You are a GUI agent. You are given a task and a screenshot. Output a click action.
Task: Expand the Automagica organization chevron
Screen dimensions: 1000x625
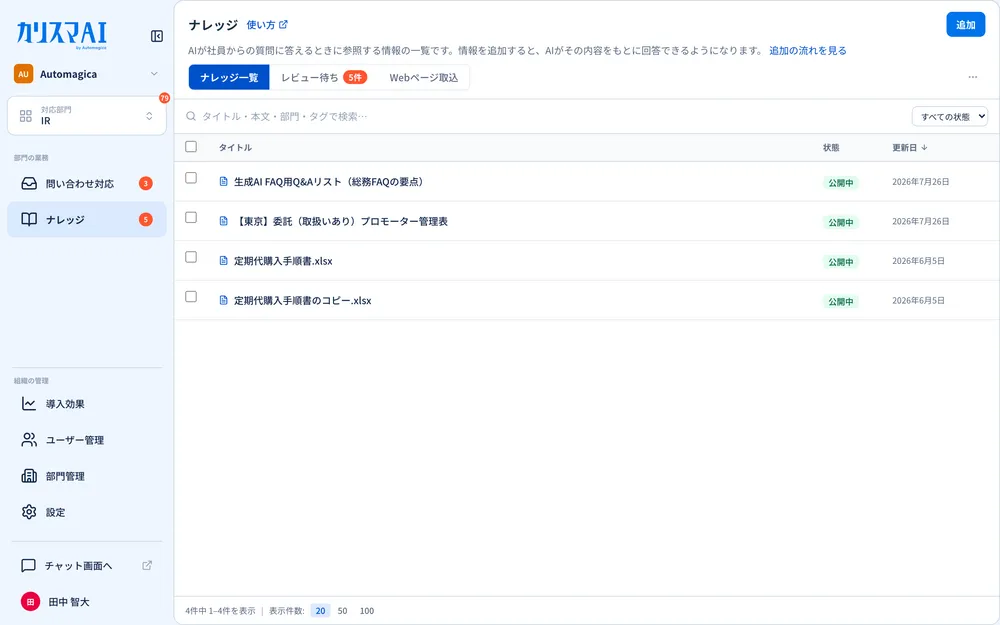[154, 74]
